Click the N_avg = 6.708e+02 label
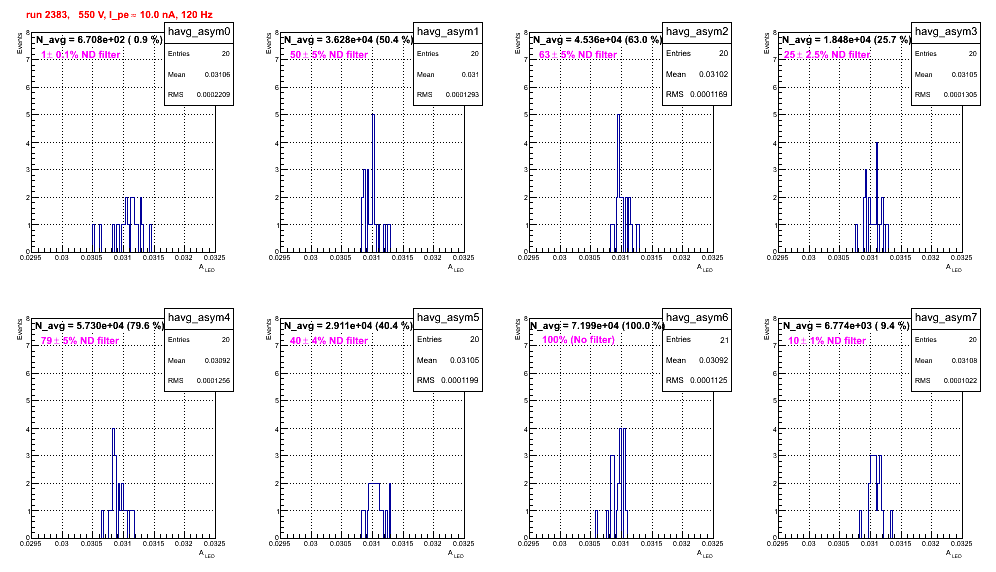 pyautogui.click(x=98, y=39)
